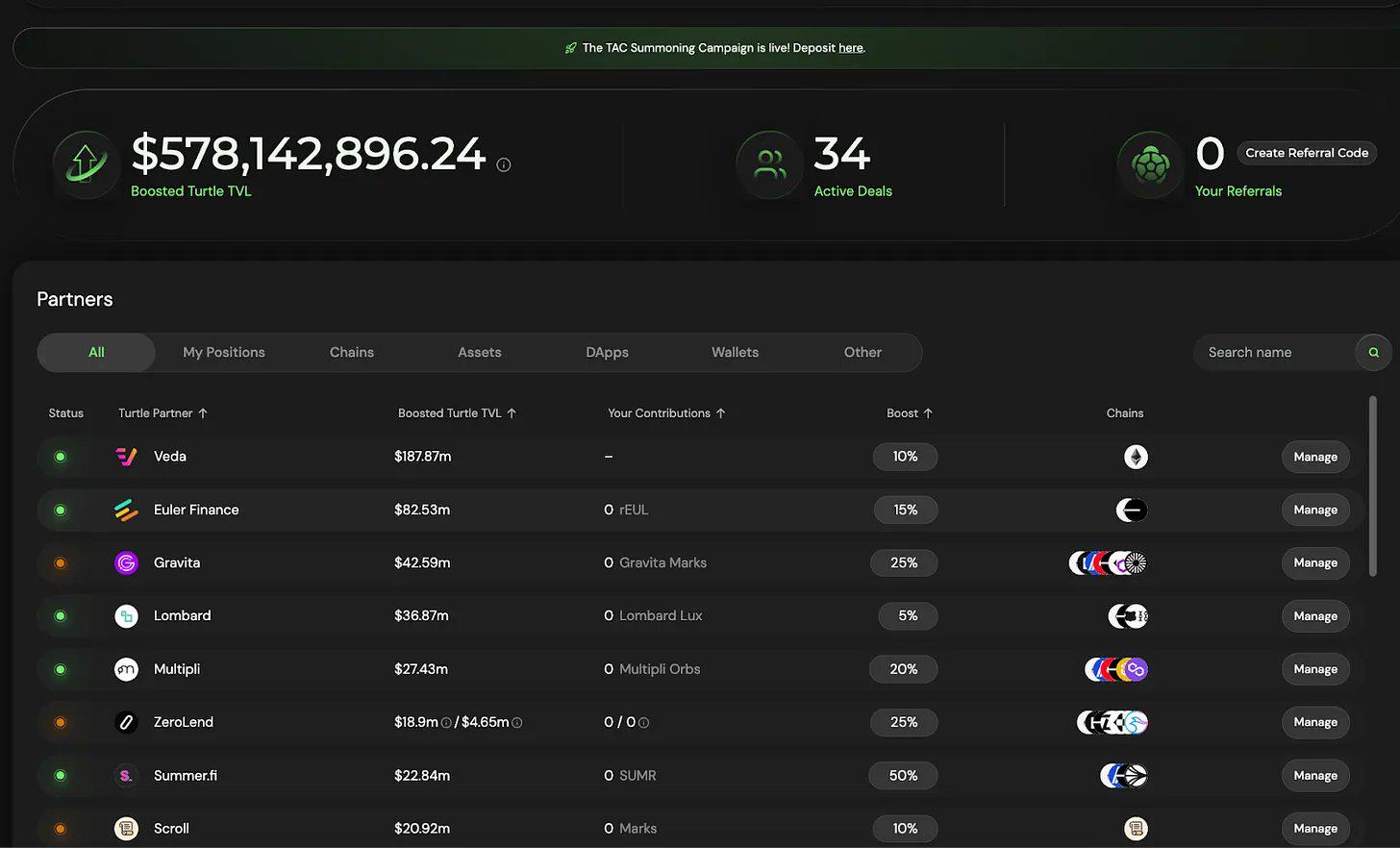Click the Scroll chain icon in Scroll row
Screen dimensions: 1400x848
(1136, 829)
